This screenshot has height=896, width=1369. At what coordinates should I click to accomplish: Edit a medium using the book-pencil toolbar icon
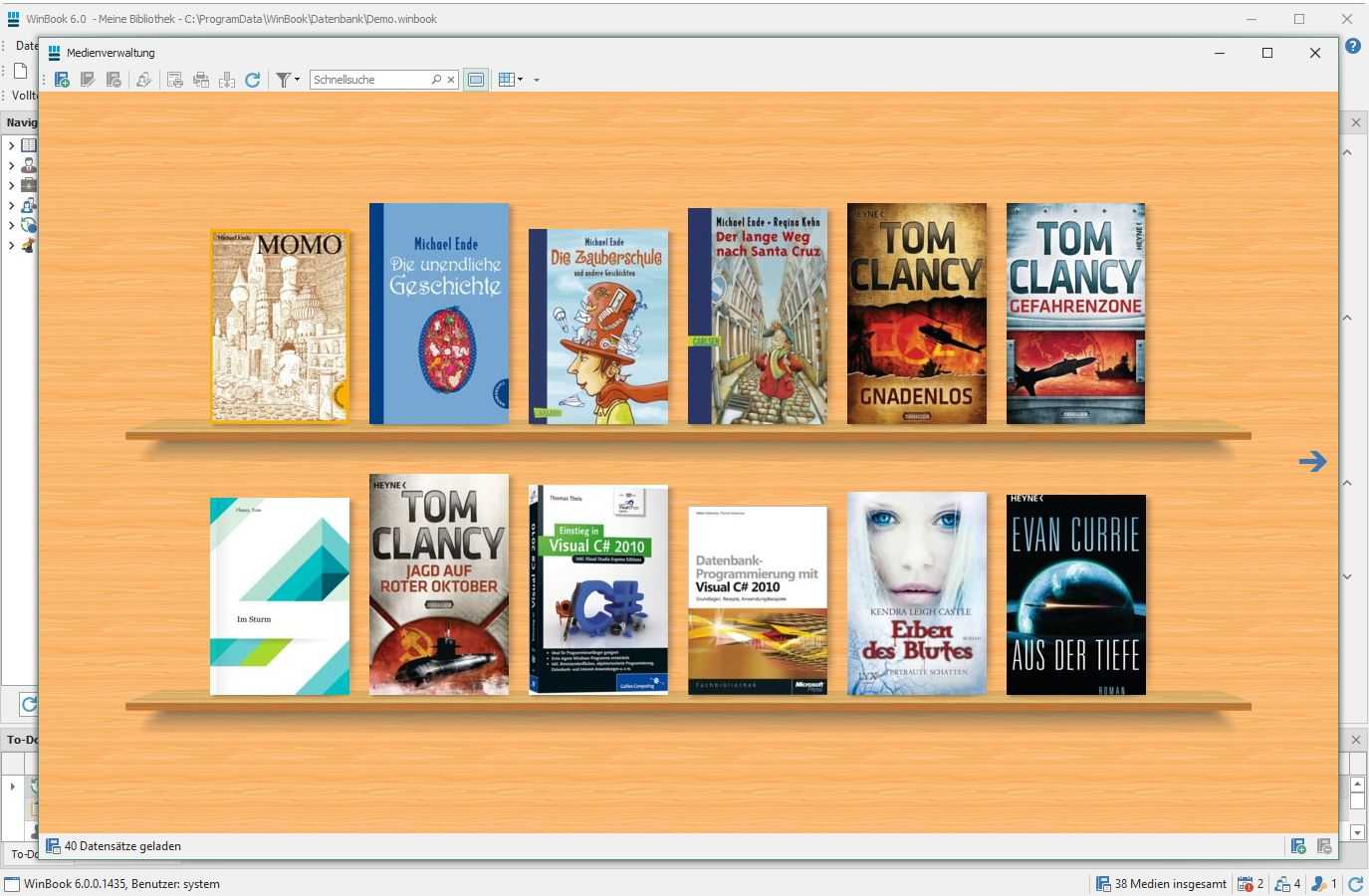pyautogui.click(x=88, y=80)
